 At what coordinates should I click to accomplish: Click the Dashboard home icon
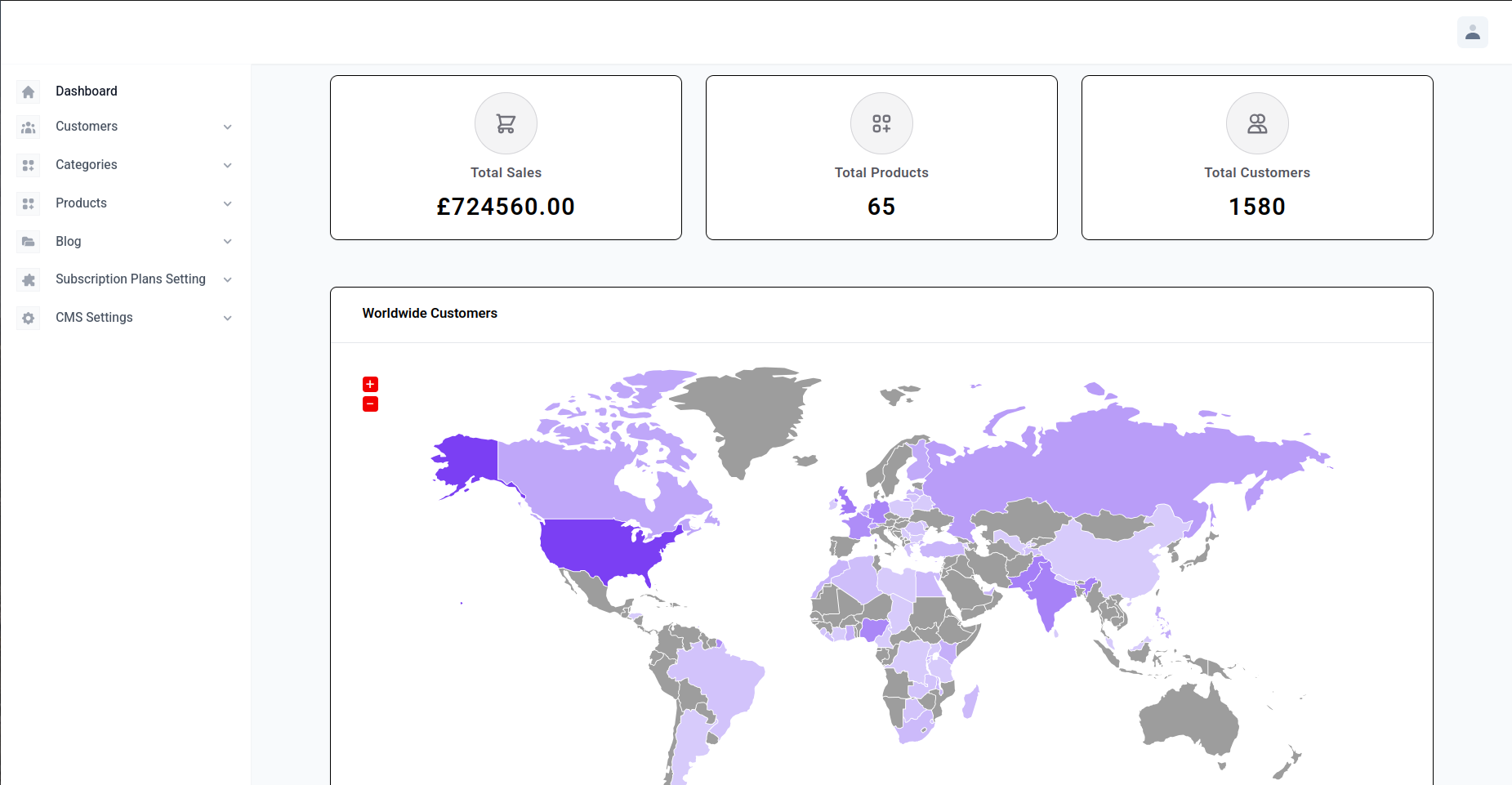[29, 92]
